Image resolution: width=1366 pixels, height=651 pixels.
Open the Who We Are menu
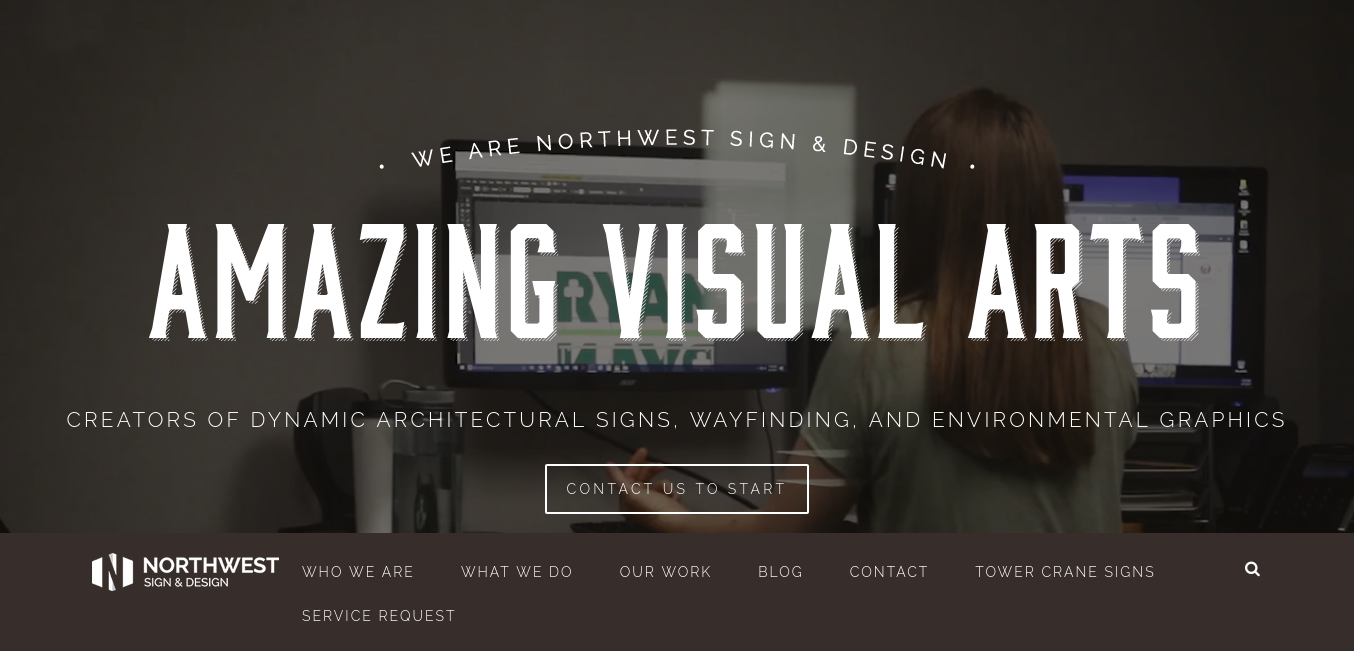(x=358, y=572)
